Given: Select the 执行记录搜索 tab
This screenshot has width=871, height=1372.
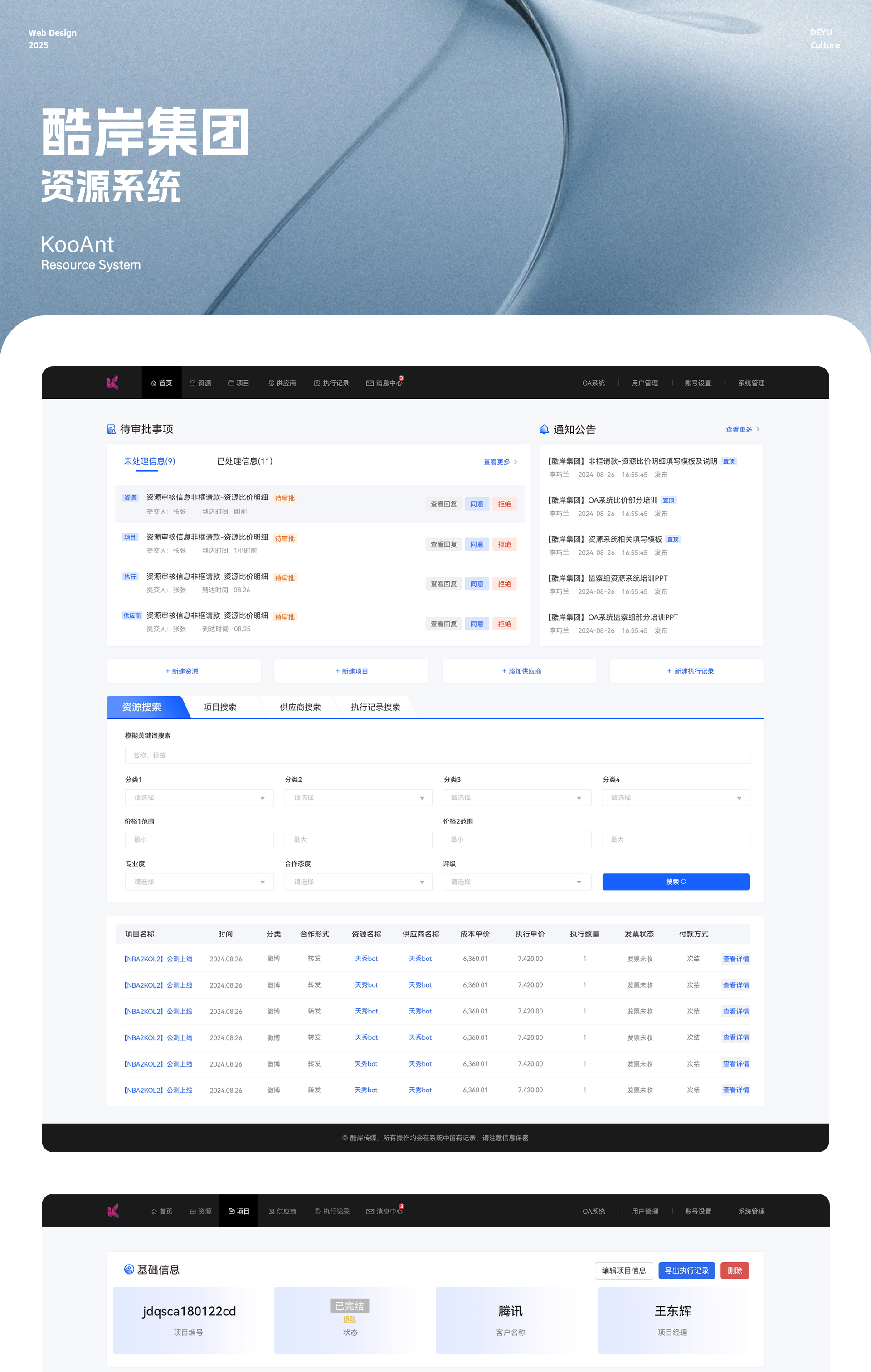Looking at the screenshot, I should click(x=375, y=707).
